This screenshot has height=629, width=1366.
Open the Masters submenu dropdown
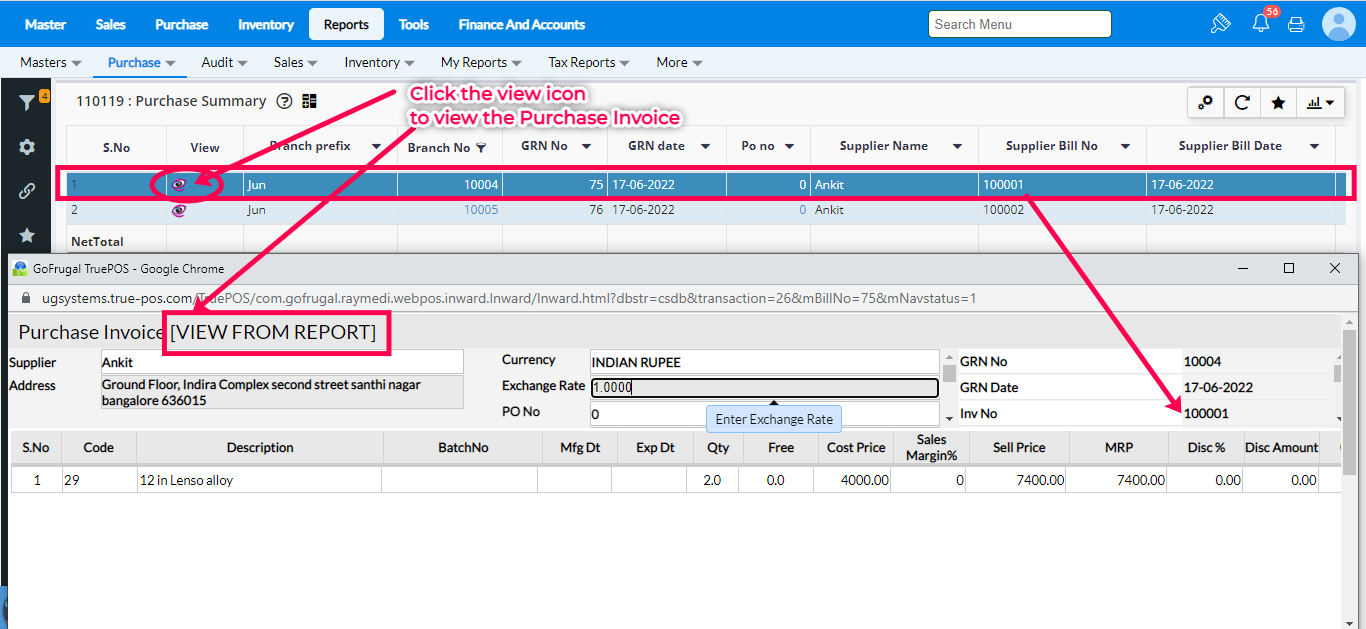(x=50, y=62)
